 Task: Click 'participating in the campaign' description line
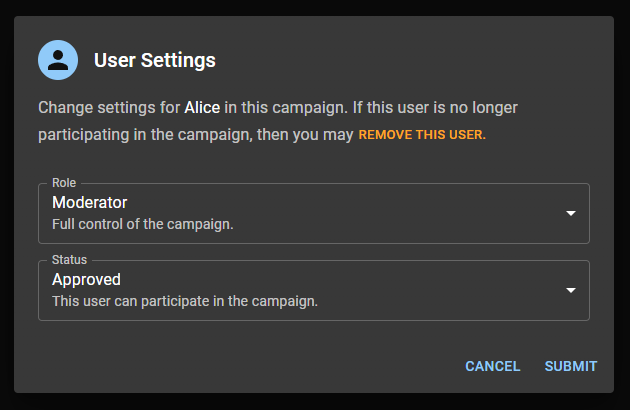point(140,133)
